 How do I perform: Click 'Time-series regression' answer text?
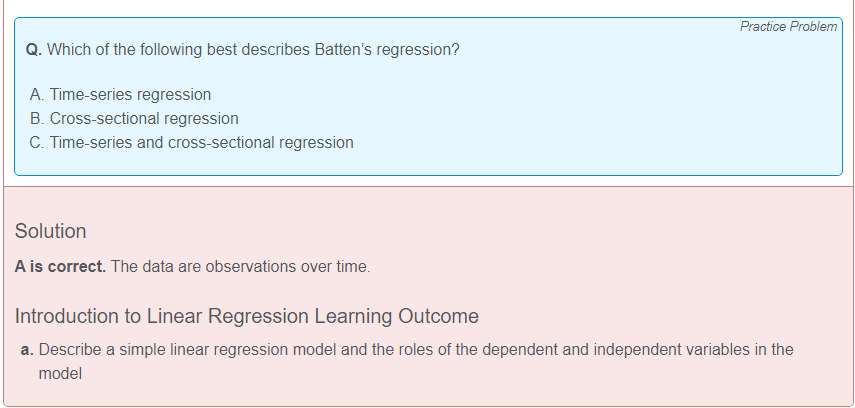(130, 94)
